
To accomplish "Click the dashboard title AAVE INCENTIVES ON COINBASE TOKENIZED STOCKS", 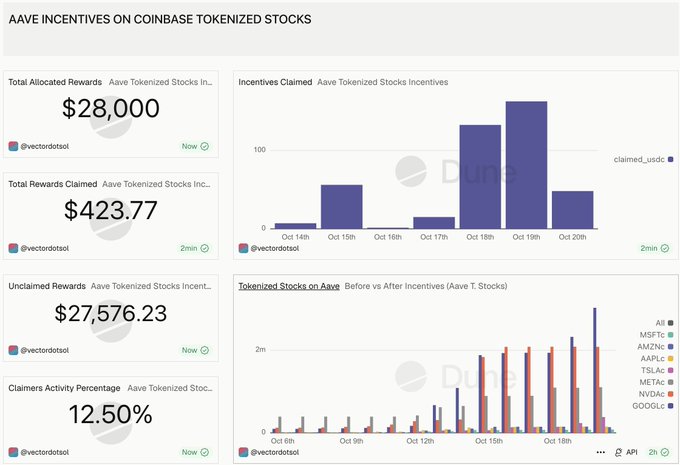I will pos(160,20).
